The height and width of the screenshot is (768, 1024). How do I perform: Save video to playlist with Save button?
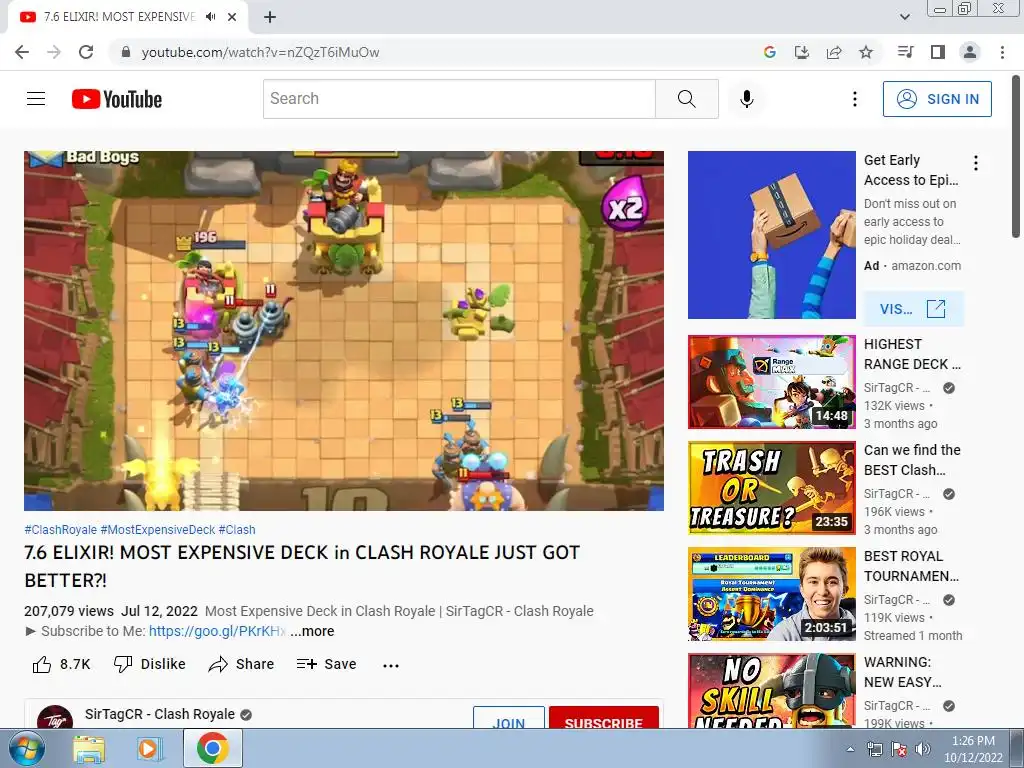point(326,664)
